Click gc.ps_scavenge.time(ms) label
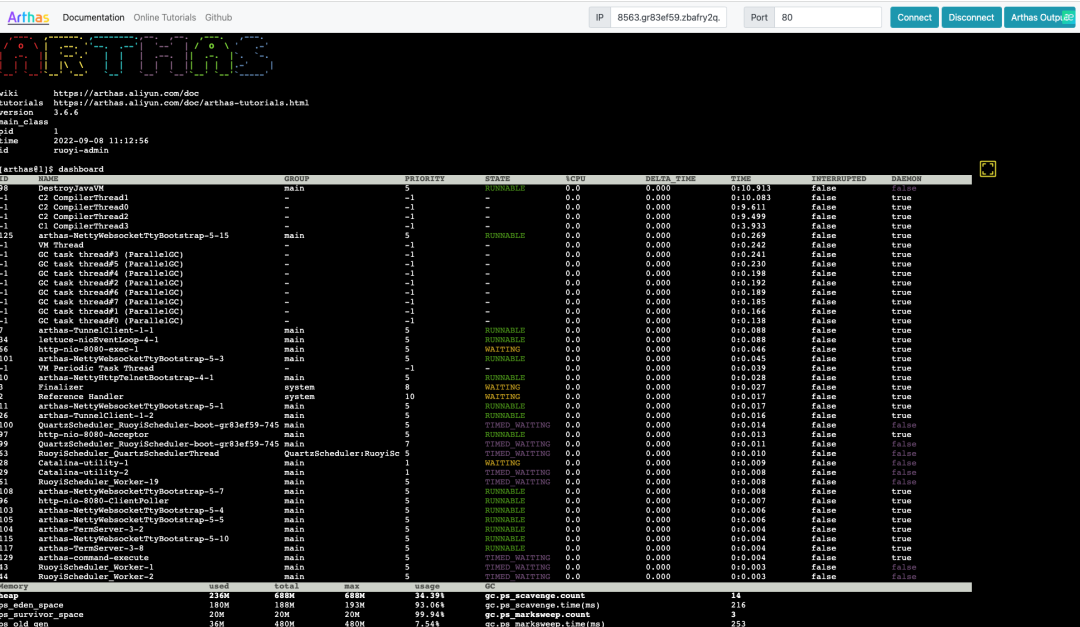 coord(542,606)
